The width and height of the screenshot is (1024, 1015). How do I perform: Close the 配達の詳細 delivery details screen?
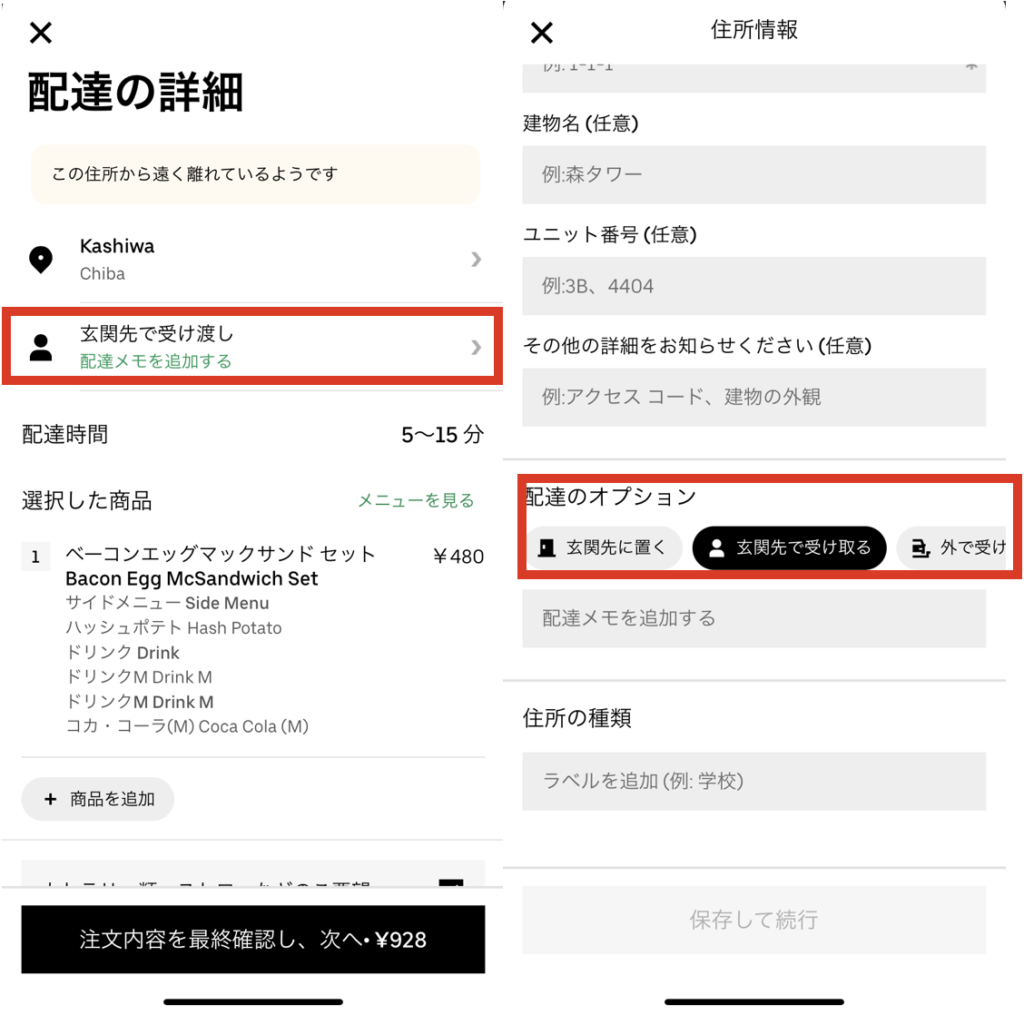(40, 32)
